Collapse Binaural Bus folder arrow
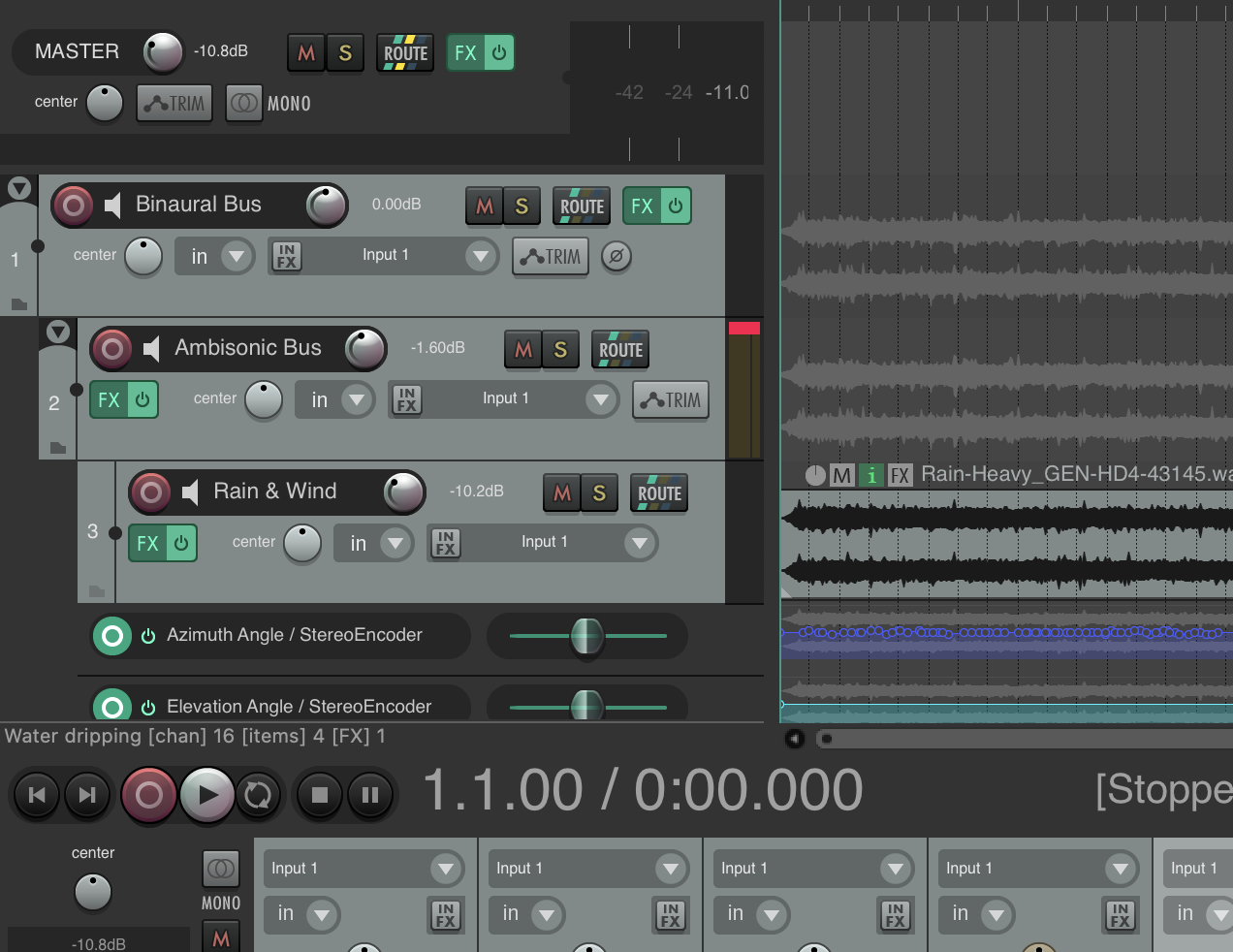Screen dimensions: 1233x952 pos(19,188)
